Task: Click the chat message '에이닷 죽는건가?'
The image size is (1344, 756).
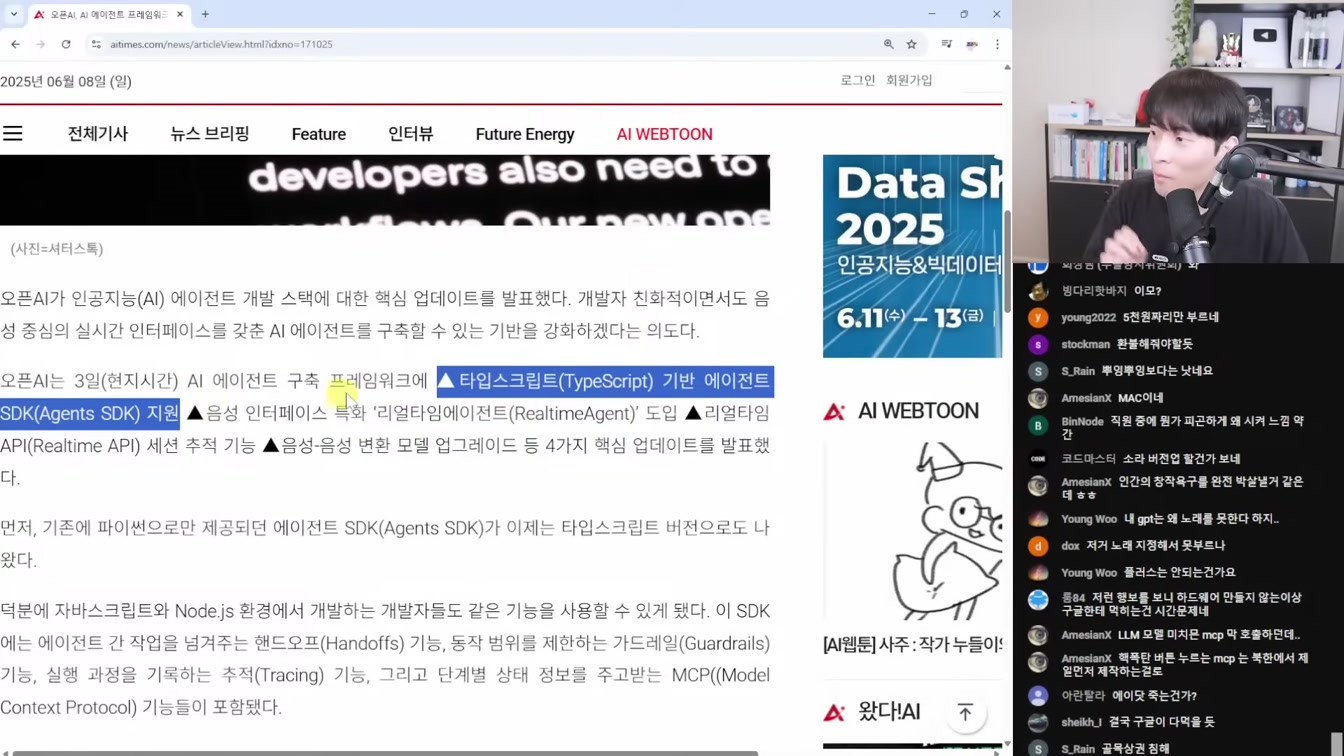Action: coord(1154,695)
